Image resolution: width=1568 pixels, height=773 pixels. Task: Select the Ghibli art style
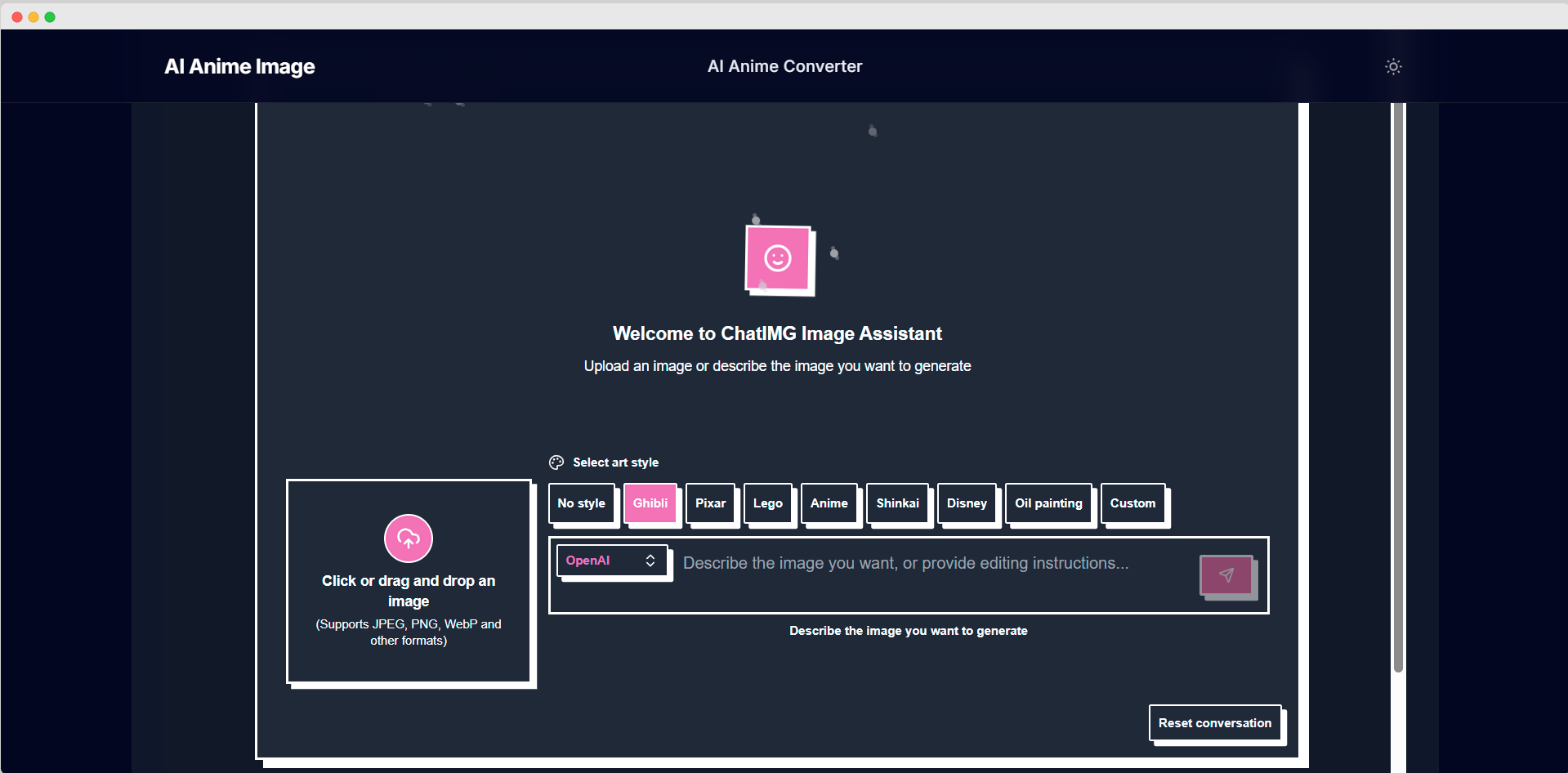650,503
